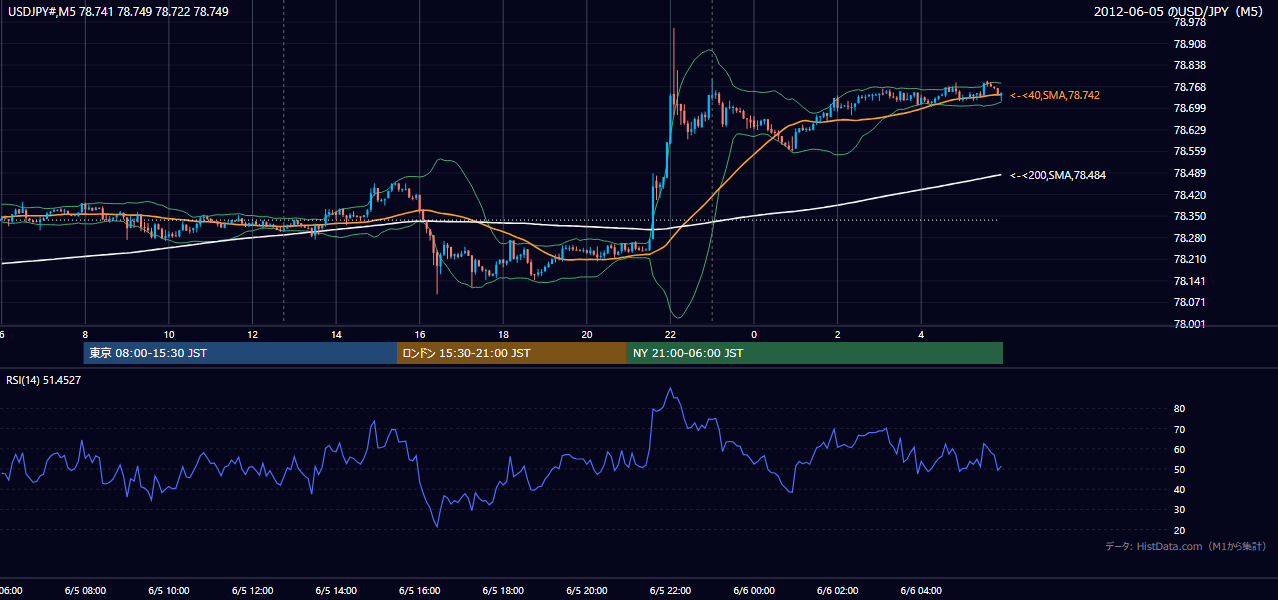Click the 6/5 16:00 date label
This screenshot has height=600, width=1278.
pos(420,590)
